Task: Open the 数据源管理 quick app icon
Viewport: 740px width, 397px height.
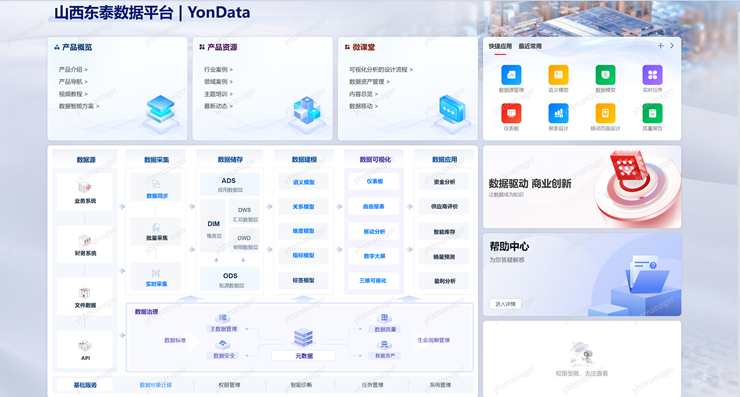Action: pos(511,75)
